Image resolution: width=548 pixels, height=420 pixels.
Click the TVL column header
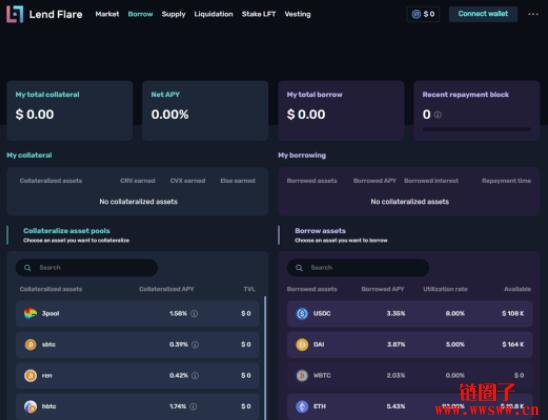(x=249, y=289)
